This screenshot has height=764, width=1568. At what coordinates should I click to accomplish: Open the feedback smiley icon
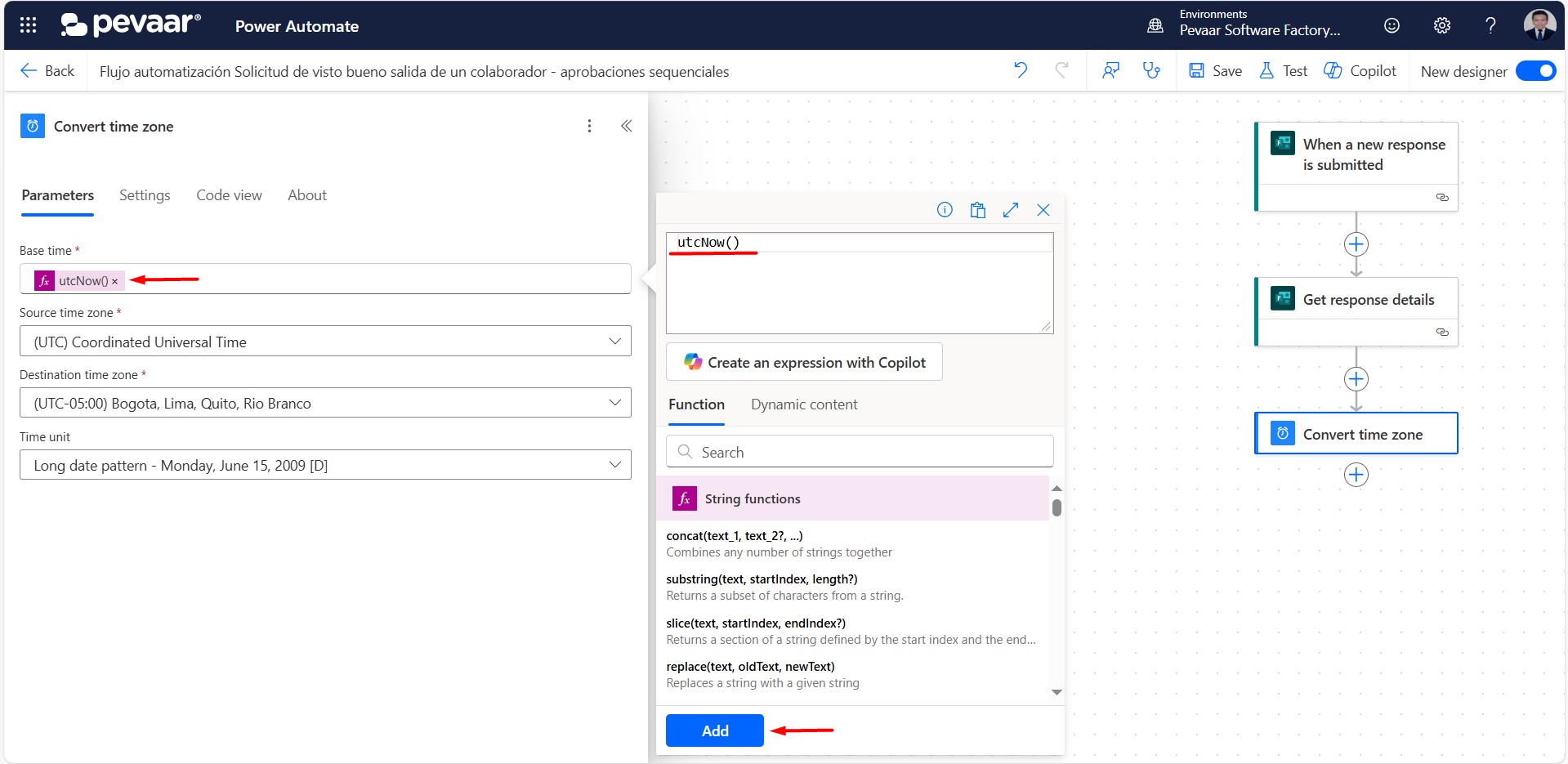(x=1392, y=25)
